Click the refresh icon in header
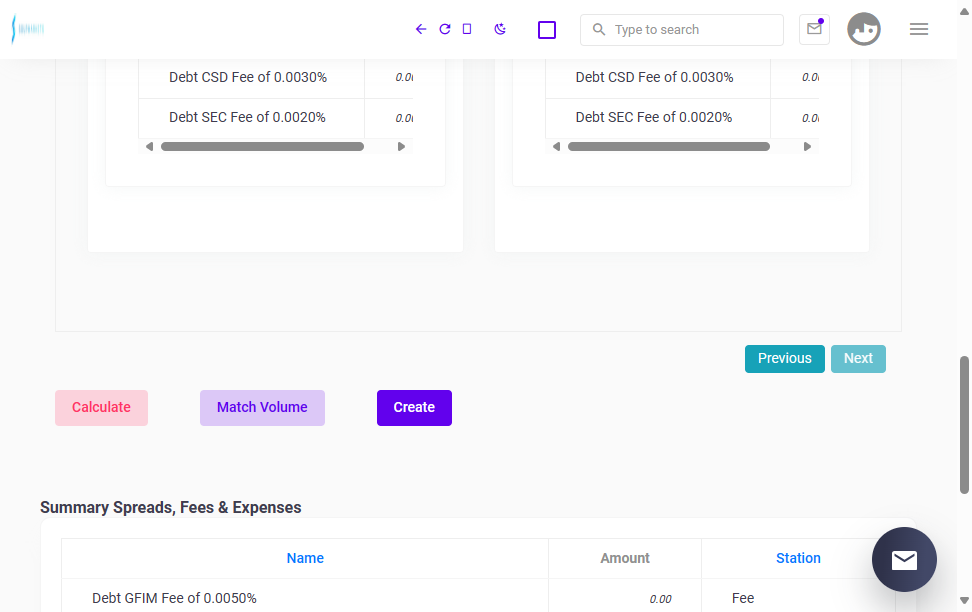The height and width of the screenshot is (612, 972). 444,29
